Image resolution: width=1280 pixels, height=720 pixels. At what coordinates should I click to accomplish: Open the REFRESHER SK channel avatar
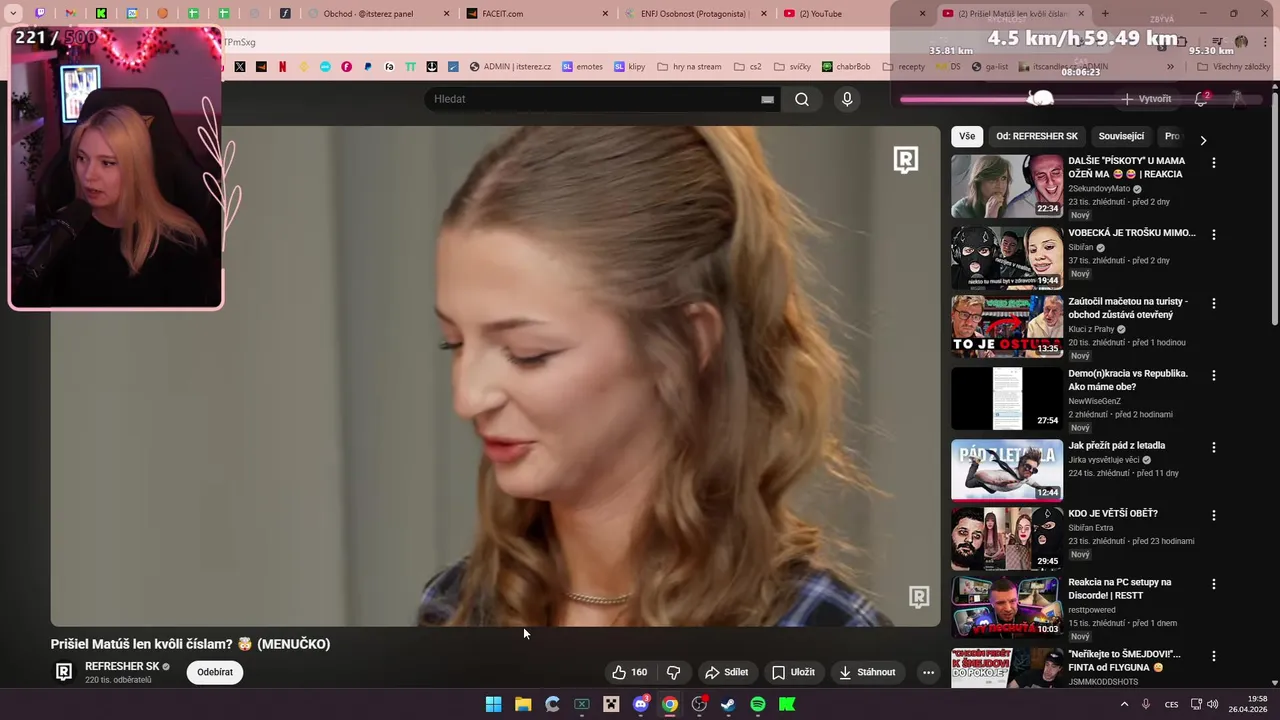pyautogui.click(x=64, y=672)
